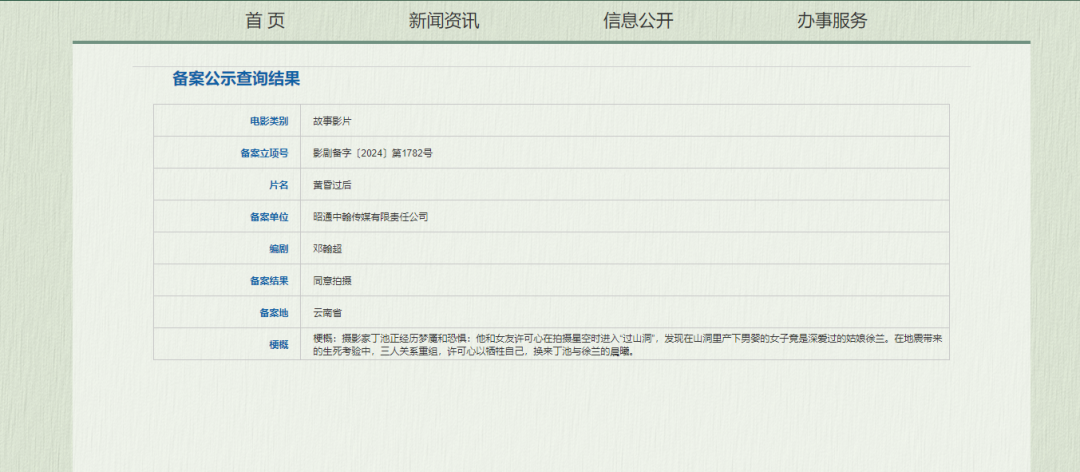This screenshot has height=472, width=1080.
Task: Click the 片名 label
Action: (279, 185)
